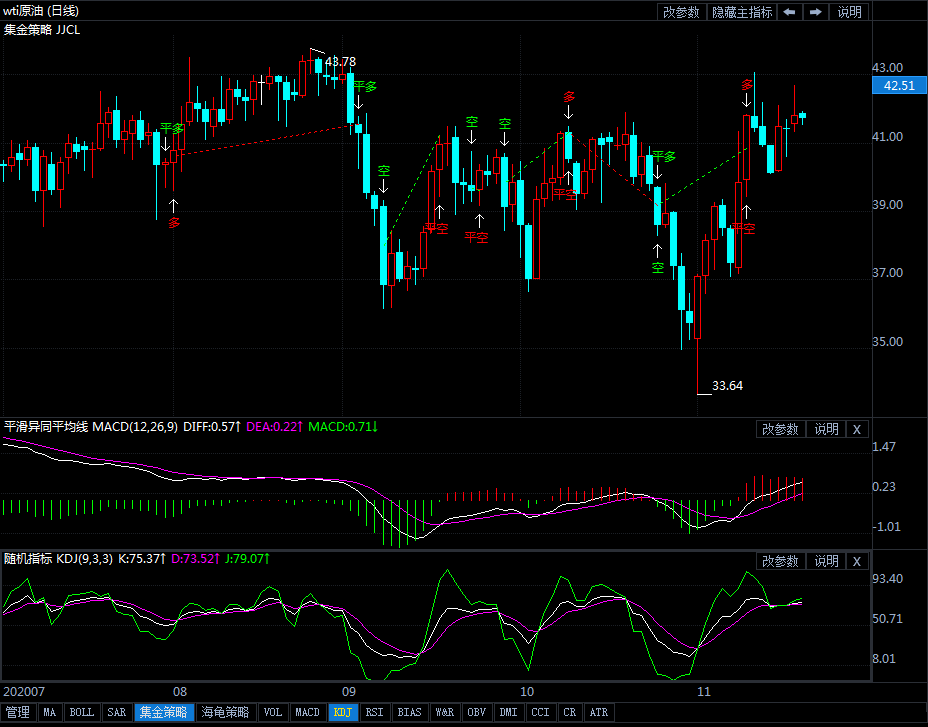This screenshot has height=727, width=928.
Task: Select the VOL indicator tab
Action: (272, 713)
